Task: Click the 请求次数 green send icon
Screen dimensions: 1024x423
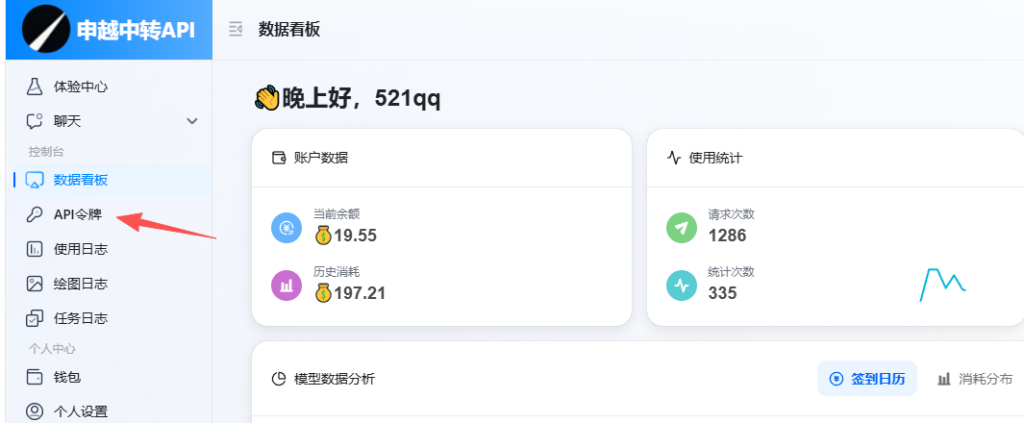Action: 682,227
